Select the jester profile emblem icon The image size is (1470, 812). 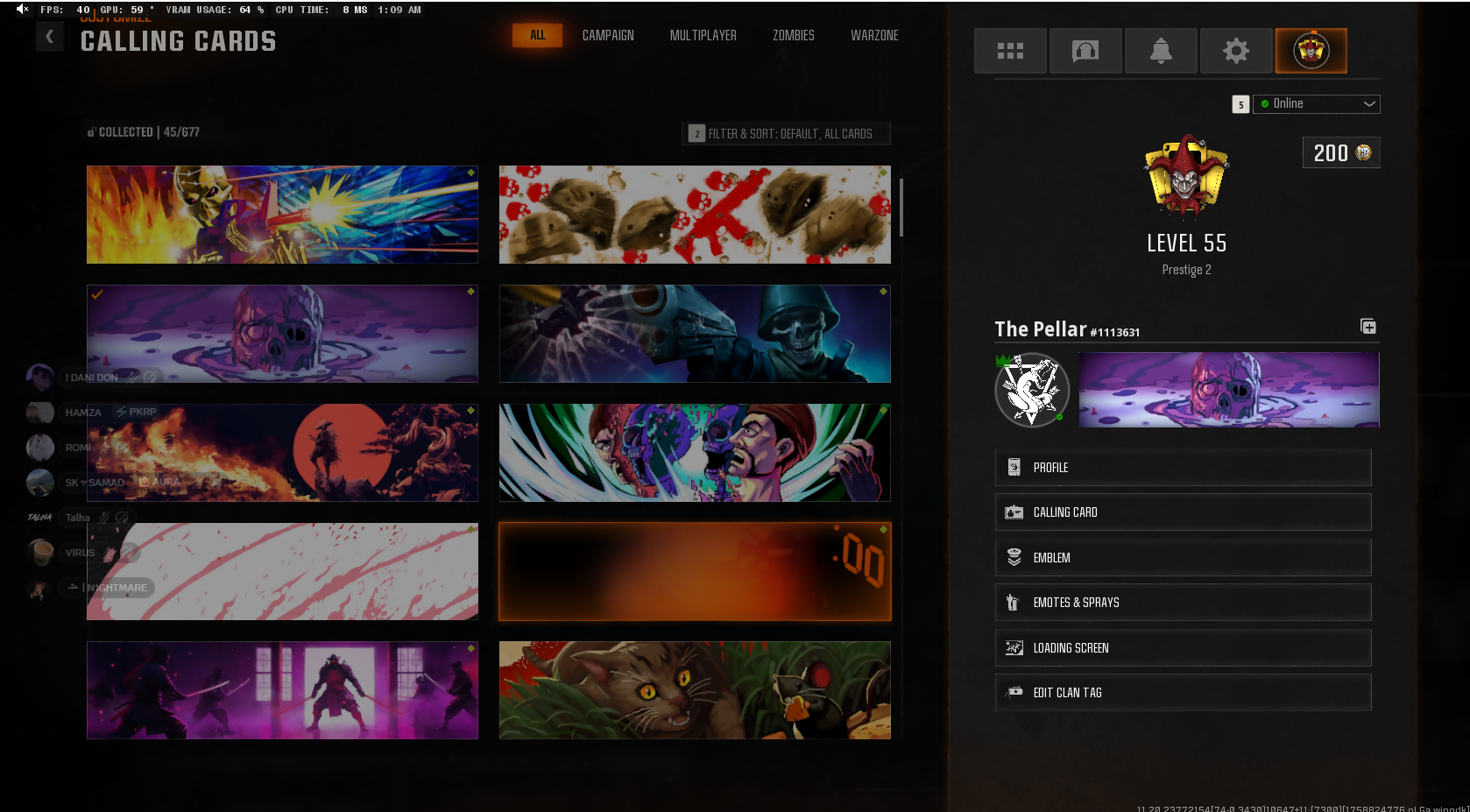1311,51
